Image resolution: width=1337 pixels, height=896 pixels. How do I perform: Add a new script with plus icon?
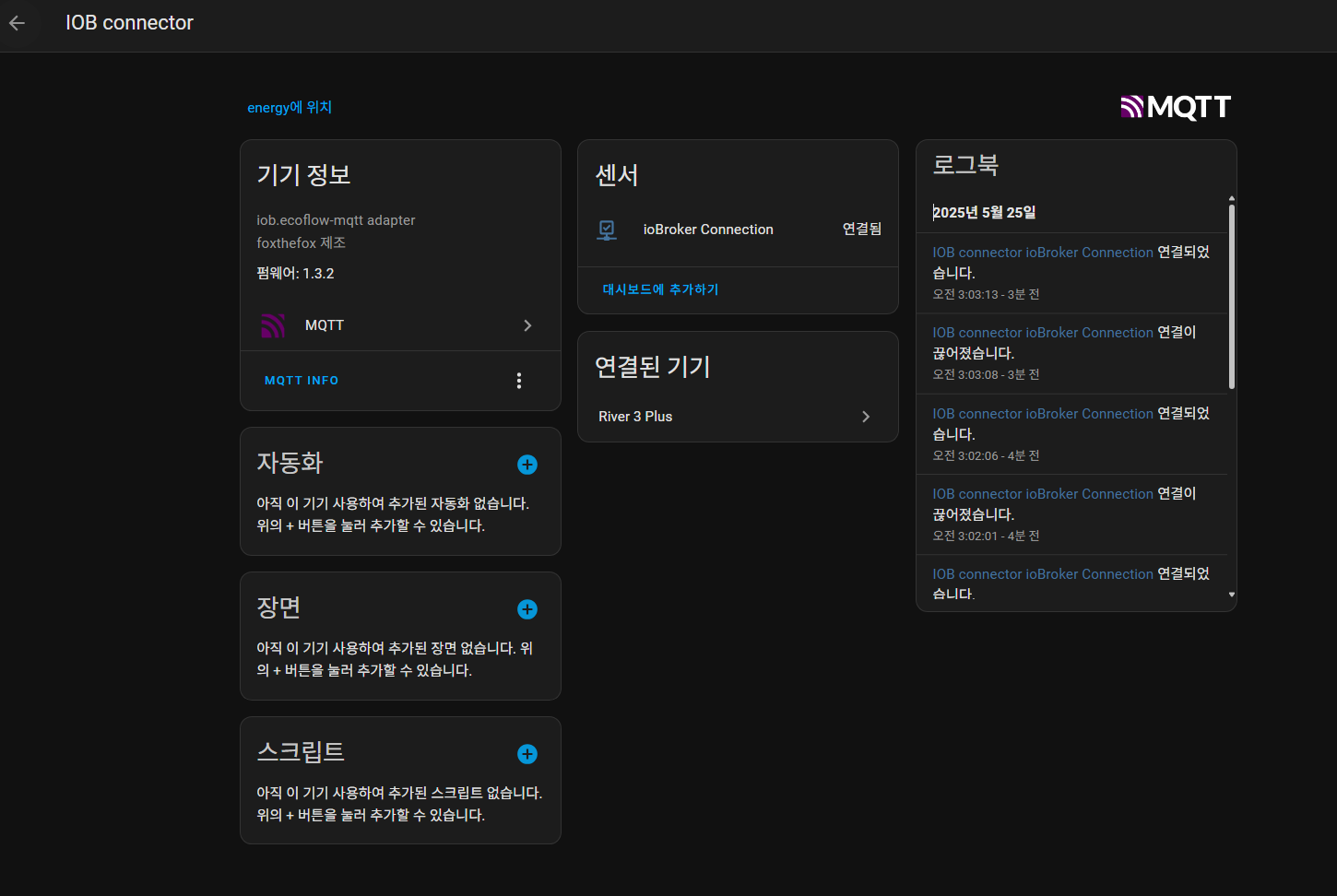coord(527,754)
